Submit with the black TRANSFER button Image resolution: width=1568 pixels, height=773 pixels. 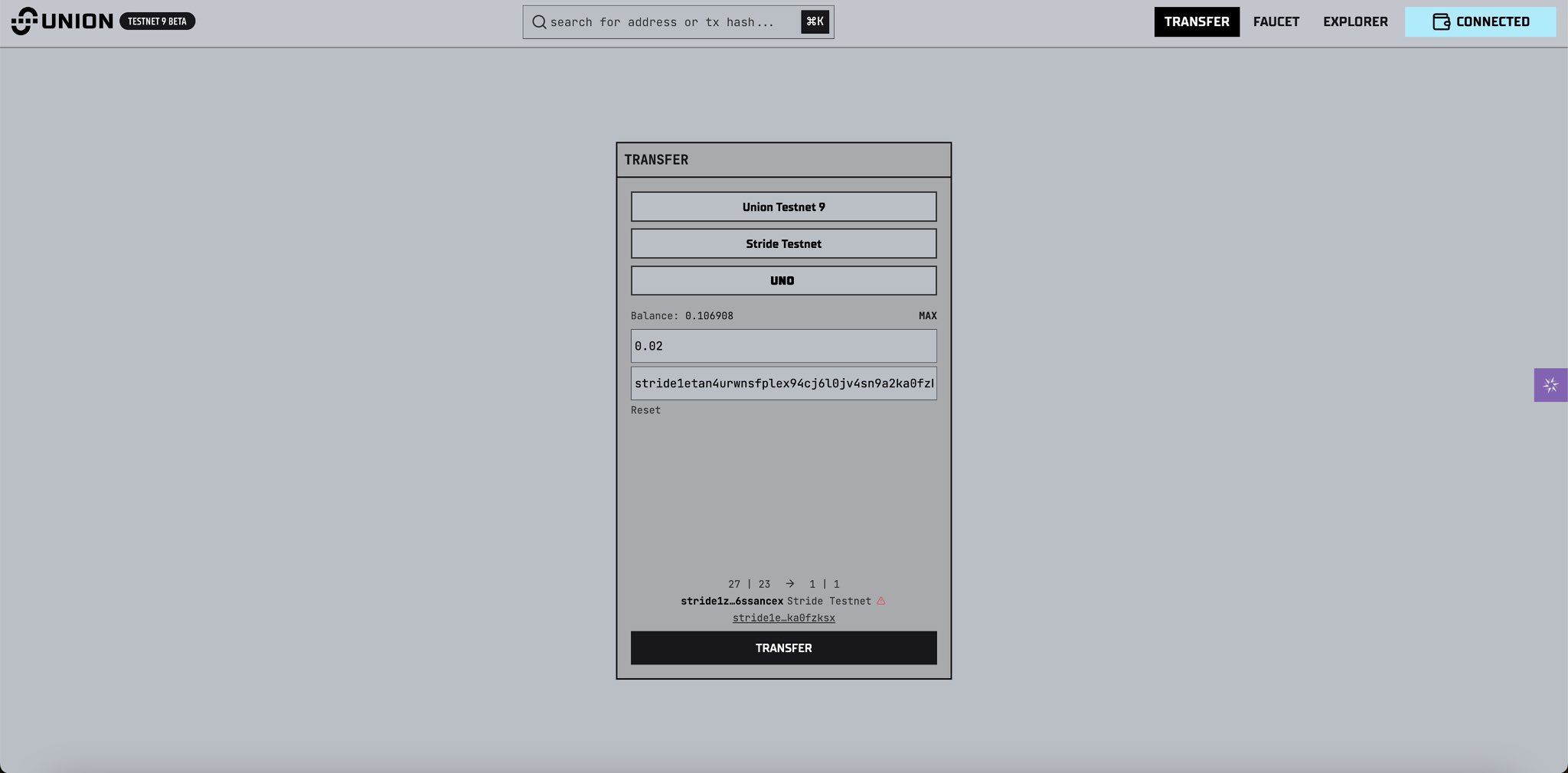click(x=783, y=647)
